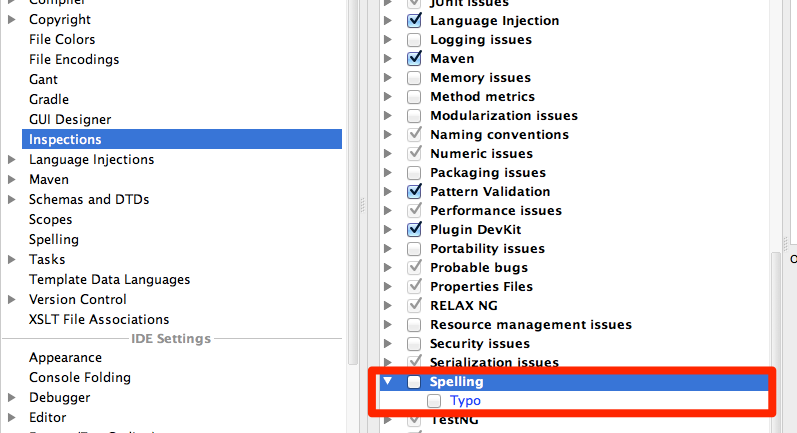797x433 pixels.
Task: Collapse the Spelling inspection group
Action: 389,382
